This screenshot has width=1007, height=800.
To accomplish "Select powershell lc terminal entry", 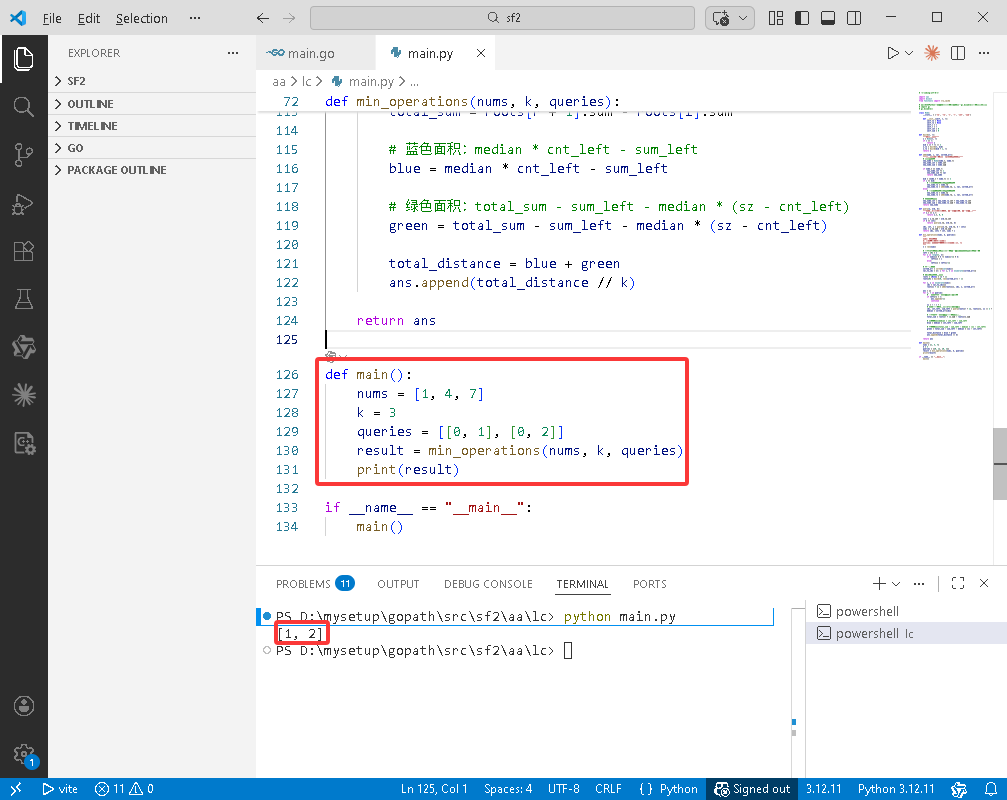I will tap(906, 633).
